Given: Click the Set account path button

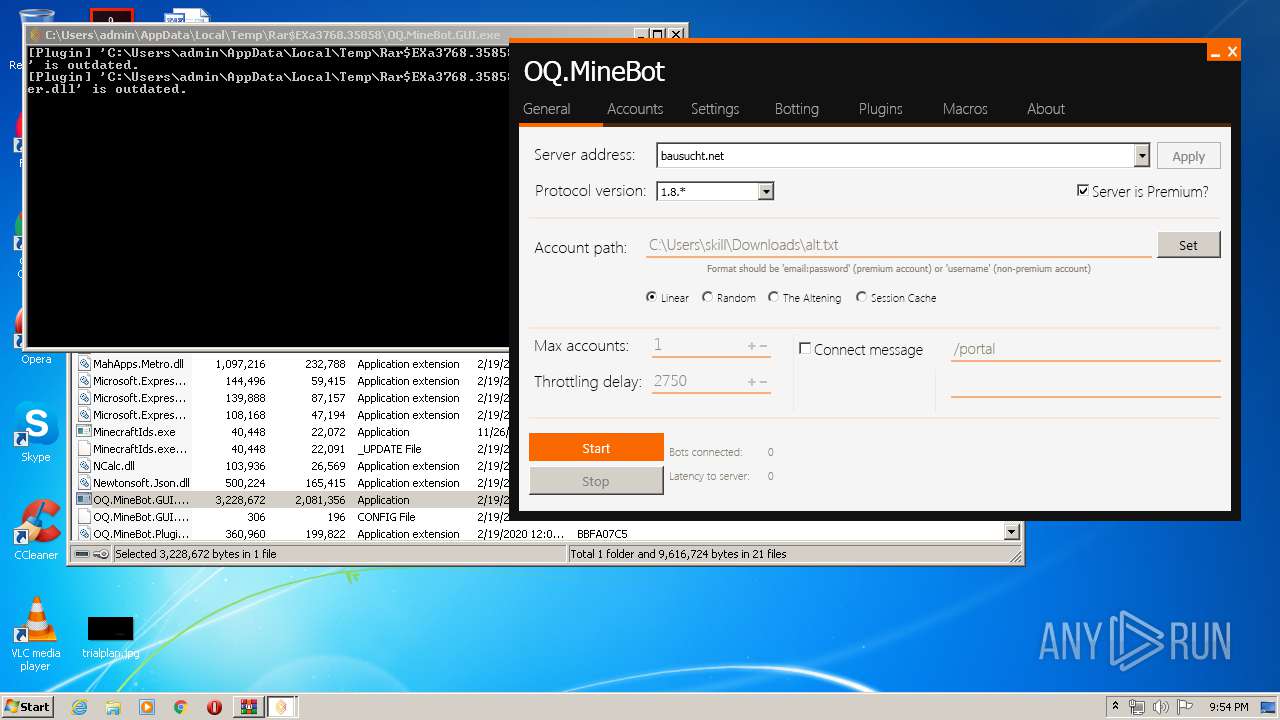Looking at the screenshot, I should coord(1188,245).
